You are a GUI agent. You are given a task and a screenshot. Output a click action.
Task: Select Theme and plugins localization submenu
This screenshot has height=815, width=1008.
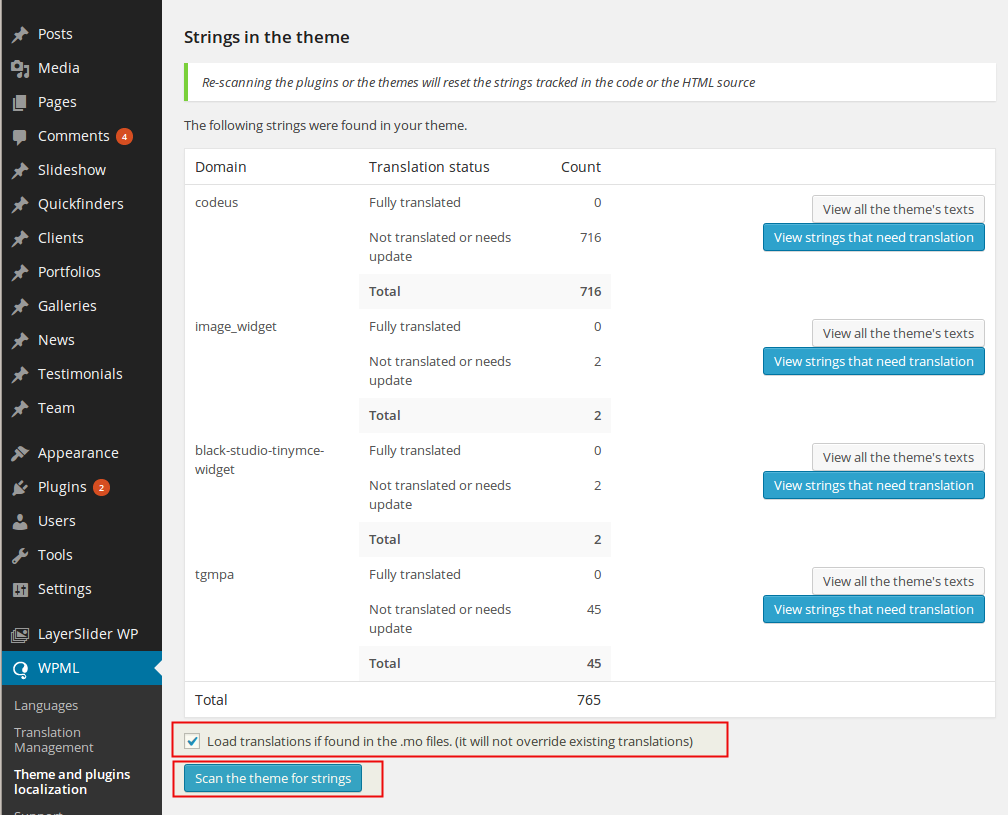[x=72, y=782]
